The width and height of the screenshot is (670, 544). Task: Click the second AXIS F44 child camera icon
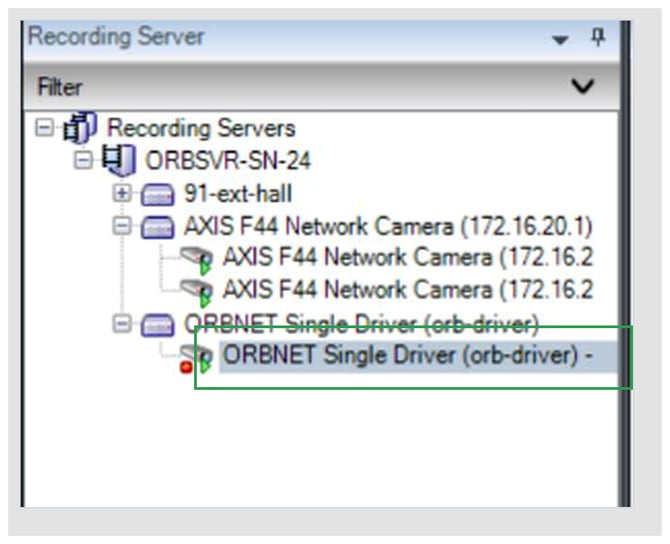click(x=197, y=292)
